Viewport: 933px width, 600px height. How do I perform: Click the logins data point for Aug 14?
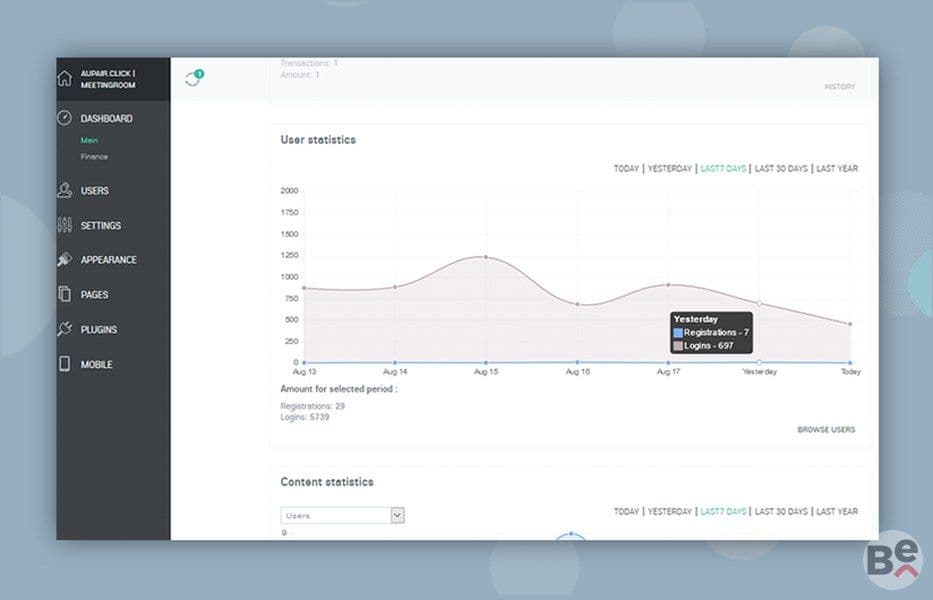coord(395,288)
